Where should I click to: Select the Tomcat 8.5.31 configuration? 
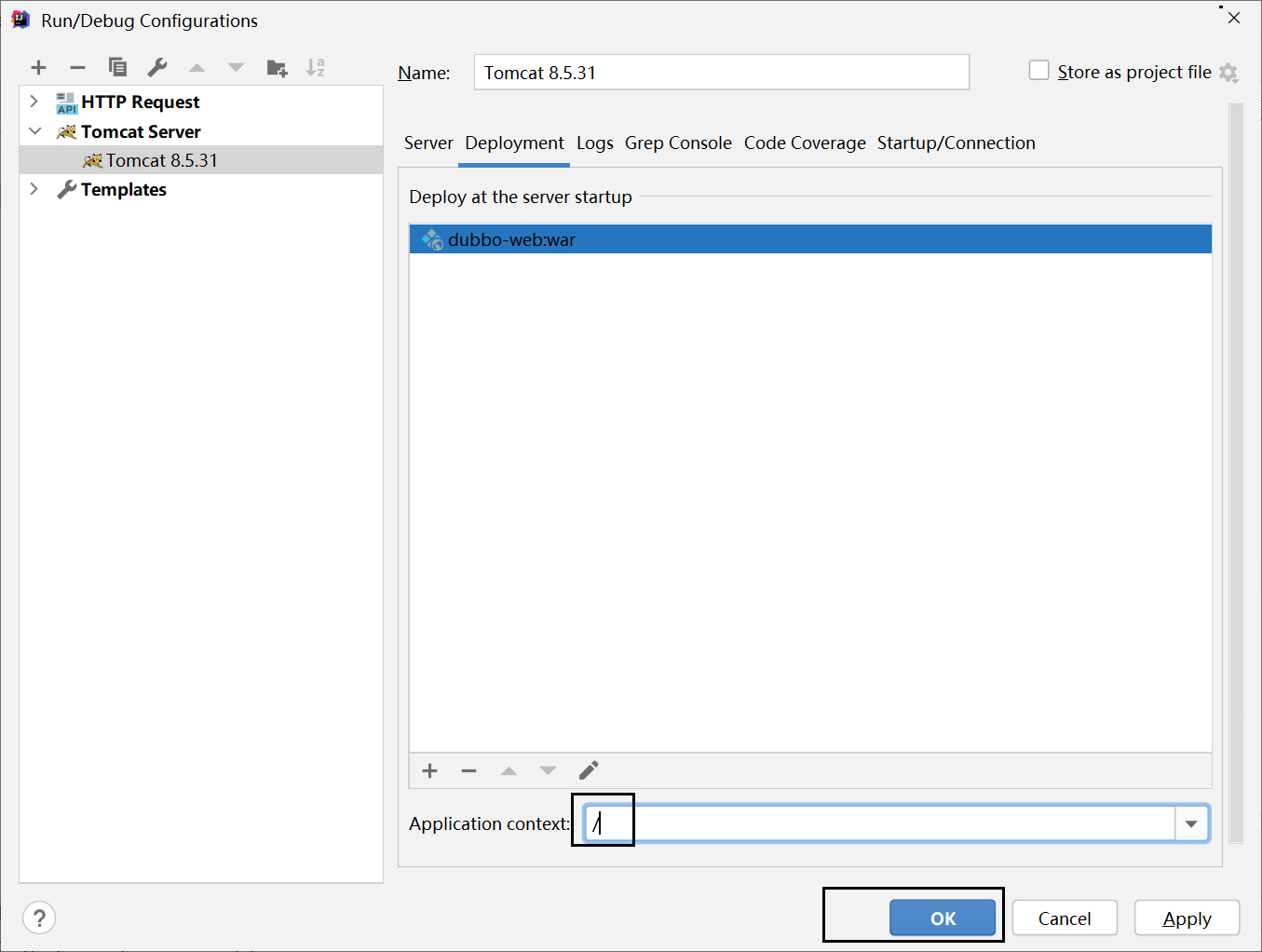pos(201,160)
